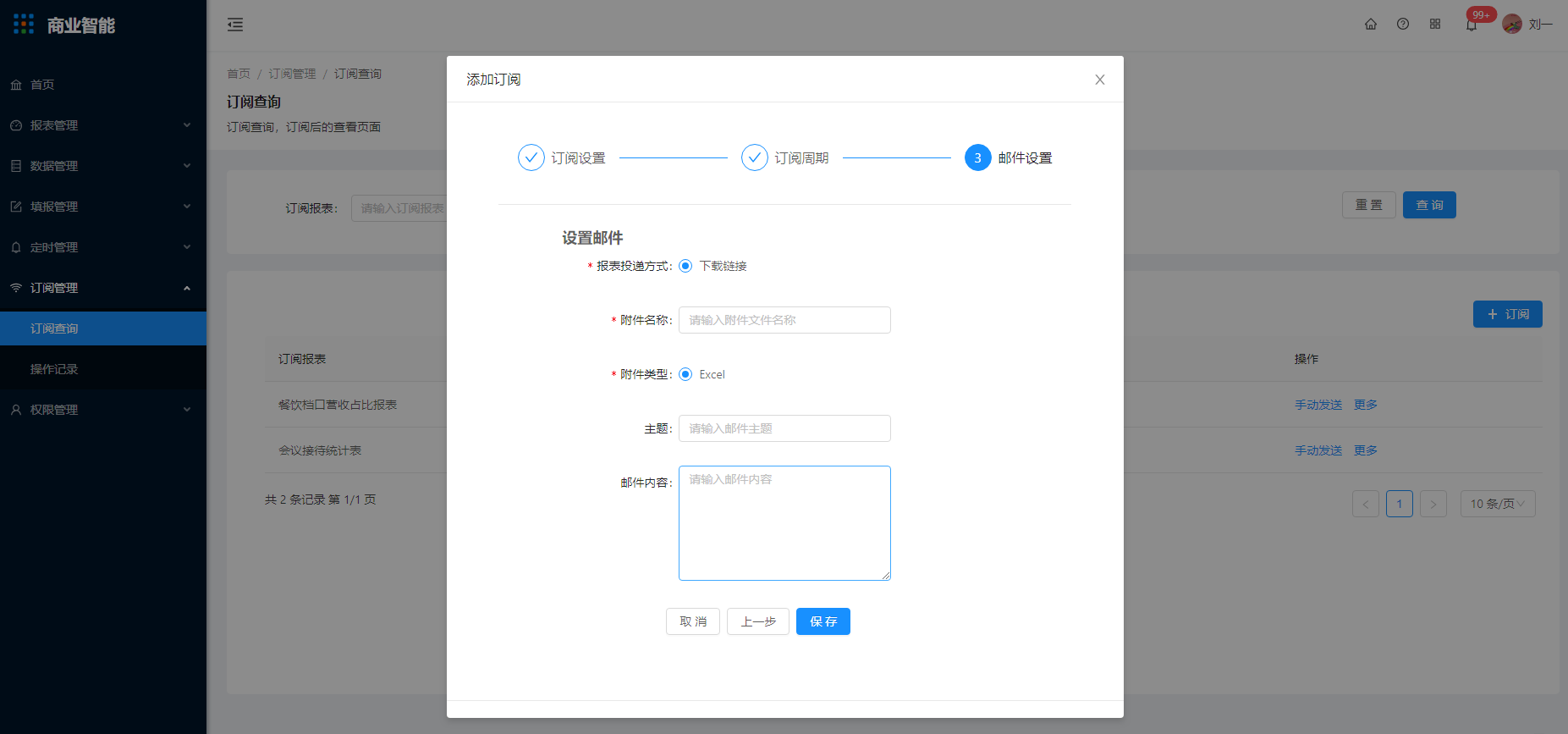Click the 取消 button in dialog
This screenshot has width=1568, height=734.
coord(693,621)
